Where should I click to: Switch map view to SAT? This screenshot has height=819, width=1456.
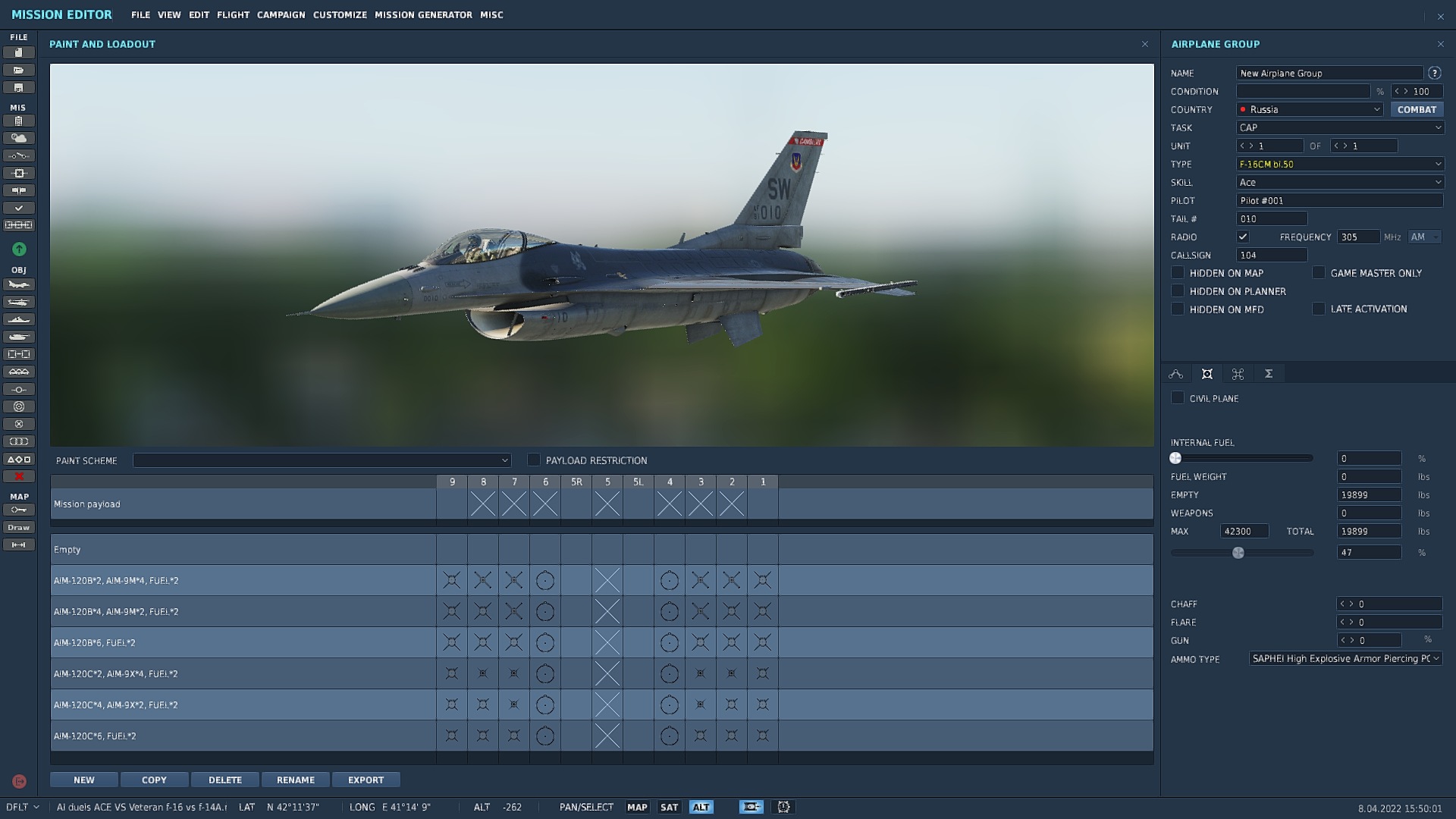click(x=669, y=807)
